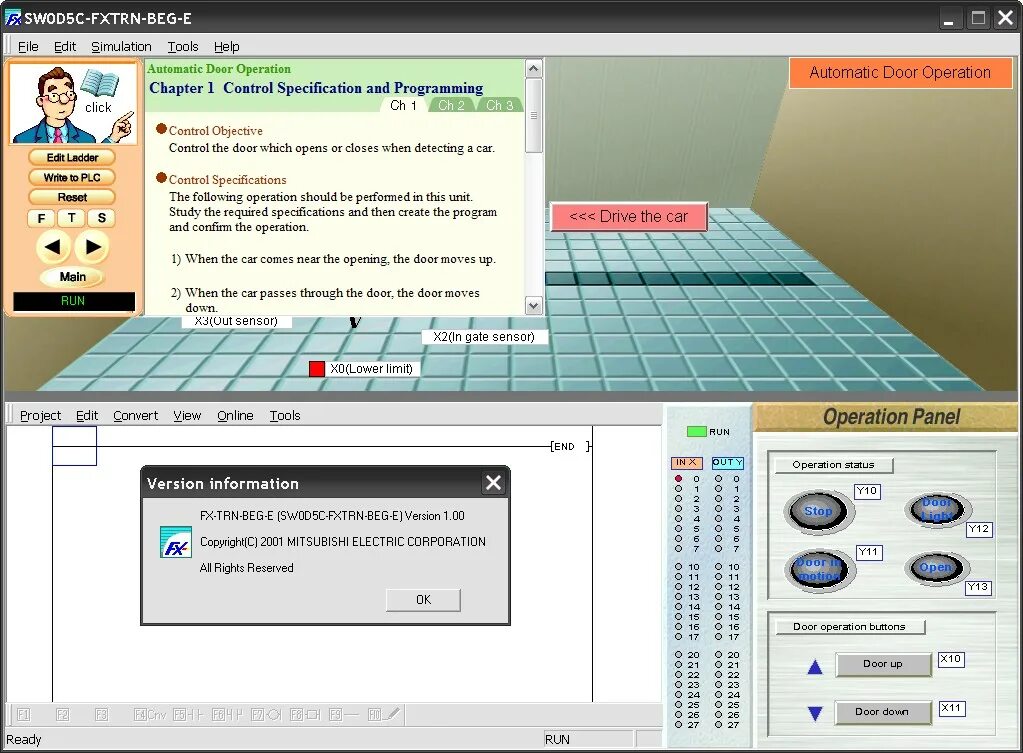Click the instruction panel scrollbar thumb

click(x=534, y=115)
